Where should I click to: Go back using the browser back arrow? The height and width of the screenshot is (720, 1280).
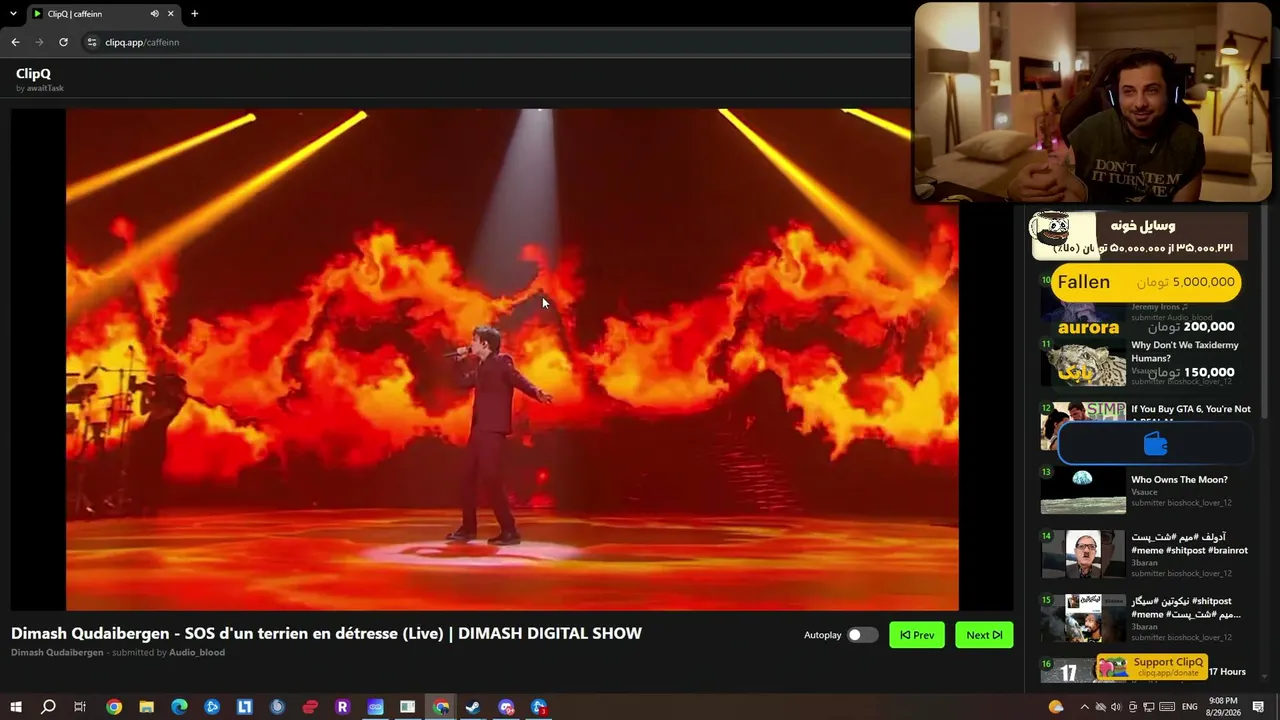tap(15, 42)
